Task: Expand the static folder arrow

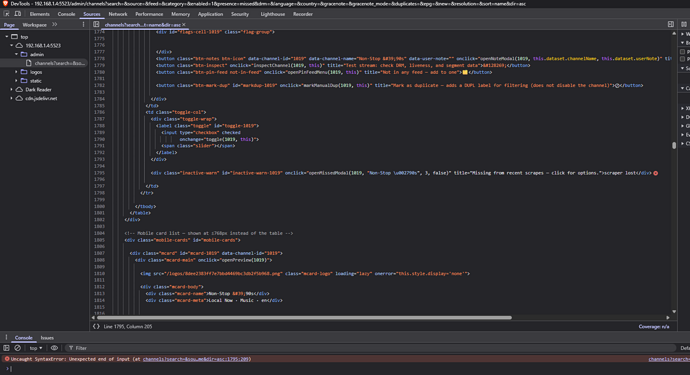Action: tap(17, 81)
